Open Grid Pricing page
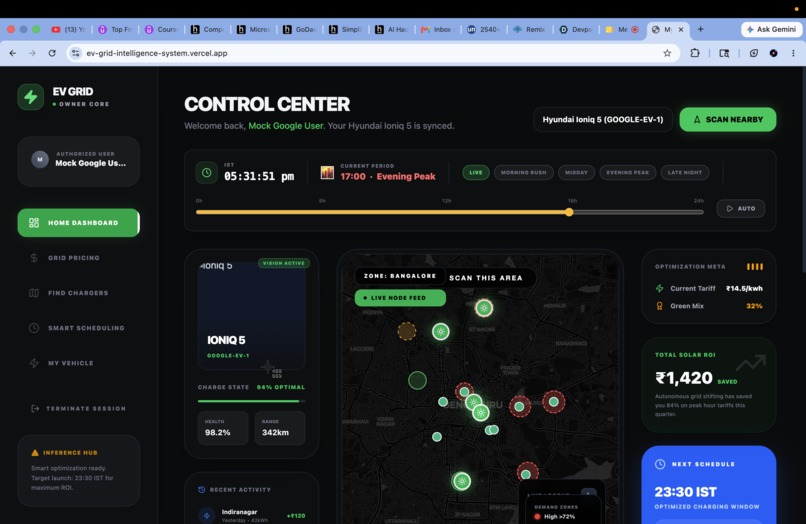 74,258
